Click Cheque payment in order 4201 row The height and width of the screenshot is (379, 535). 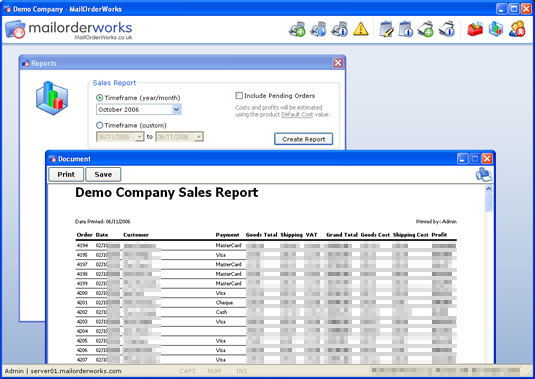(224, 303)
